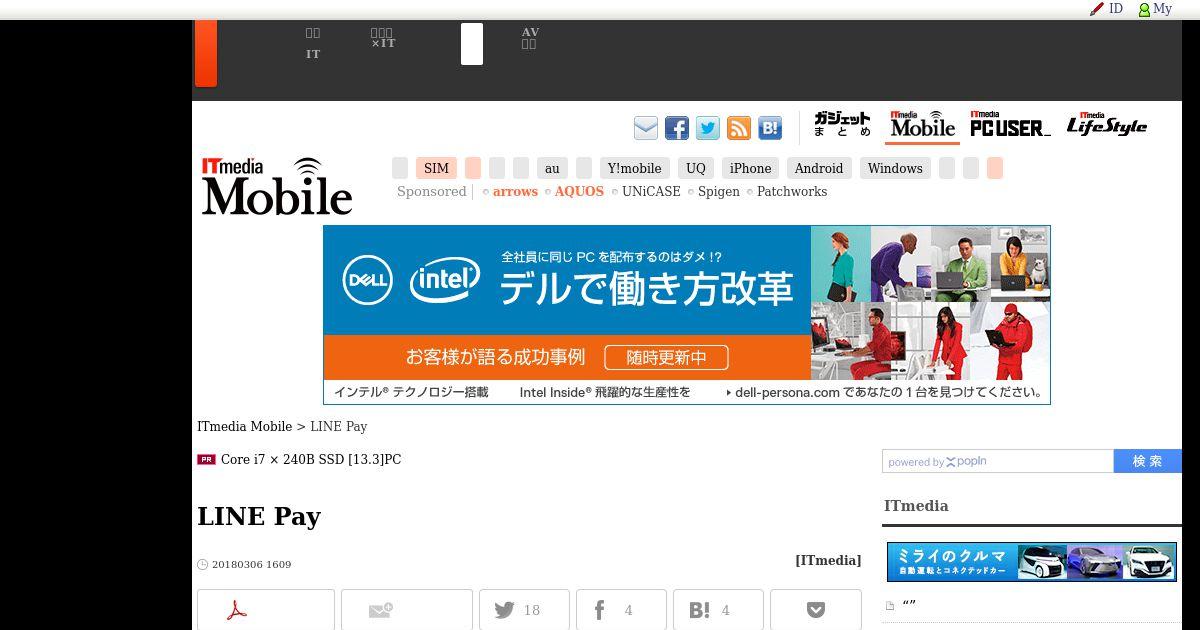Switch to the ITmedia PC USER site
The image size is (1200, 630).
[x=1010, y=125]
